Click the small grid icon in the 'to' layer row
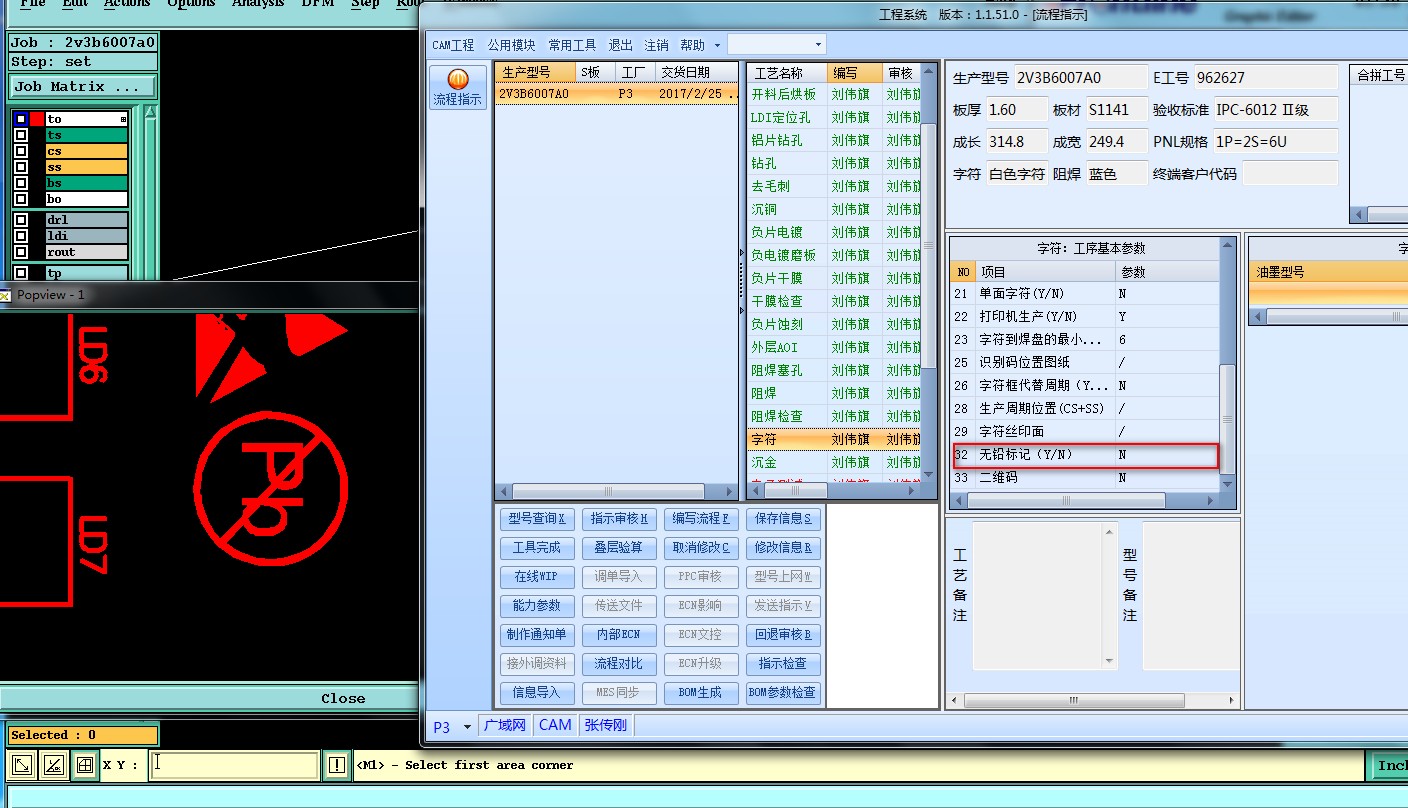 pyautogui.click(x=123, y=119)
